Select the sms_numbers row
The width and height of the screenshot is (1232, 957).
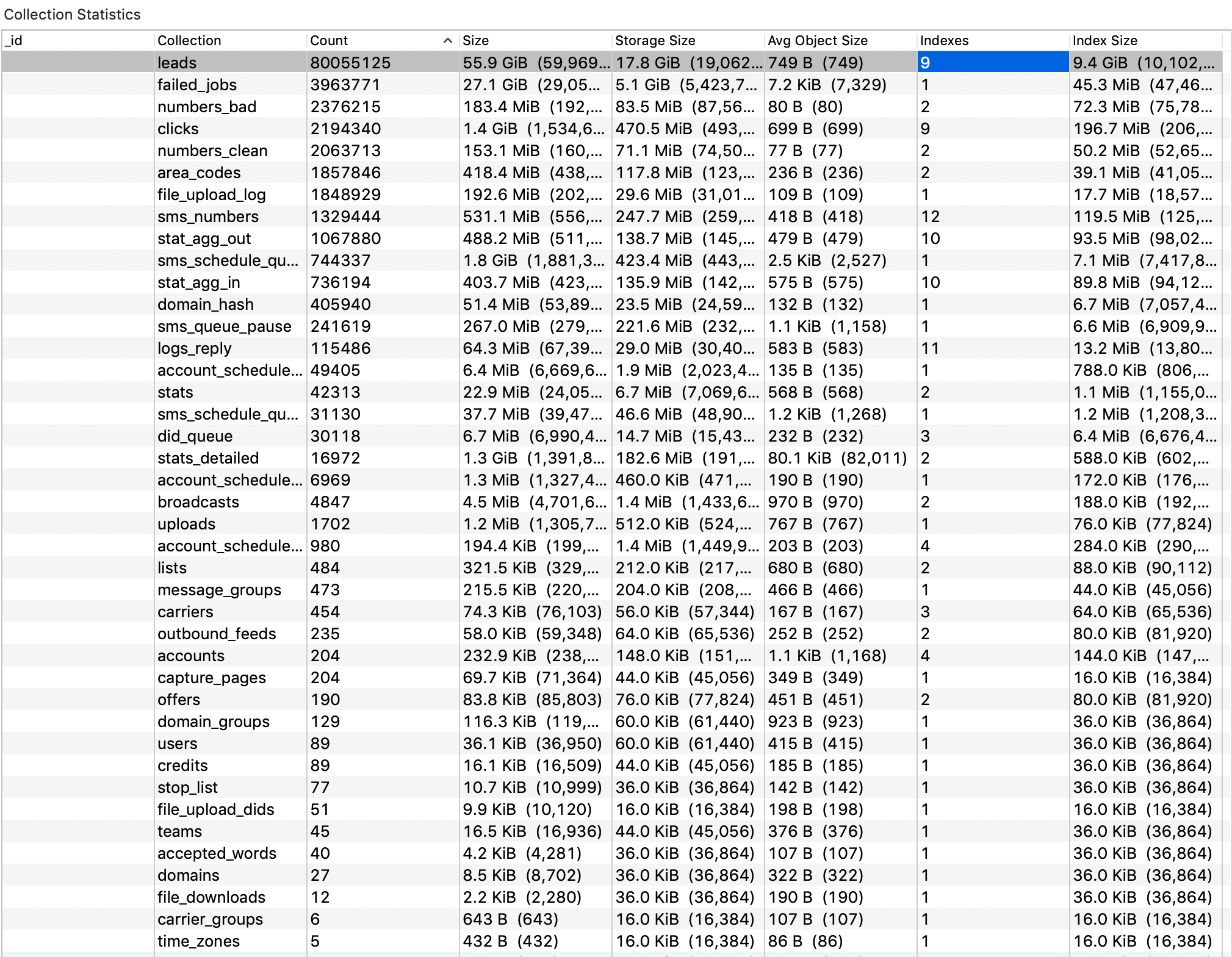tap(207, 217)
